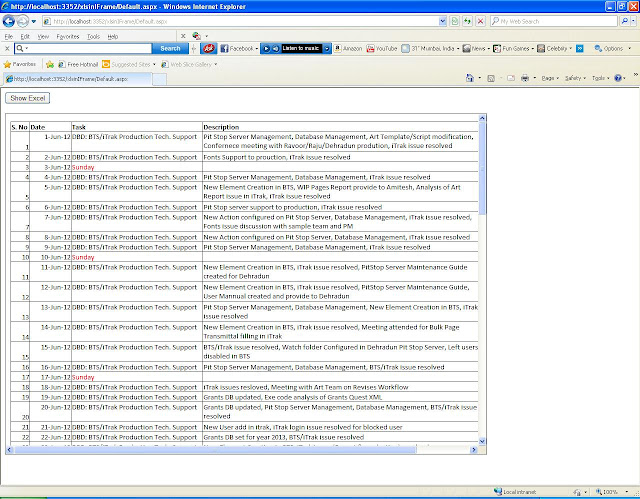Click the Refresh page icon
This screenshot has height=499, width=640.
point(467,21)
